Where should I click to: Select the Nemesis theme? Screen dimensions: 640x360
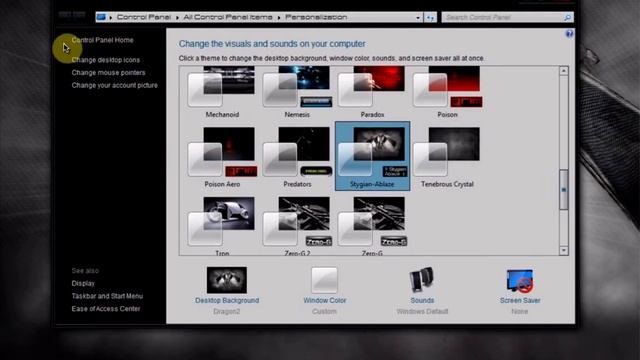pos(297,92)
